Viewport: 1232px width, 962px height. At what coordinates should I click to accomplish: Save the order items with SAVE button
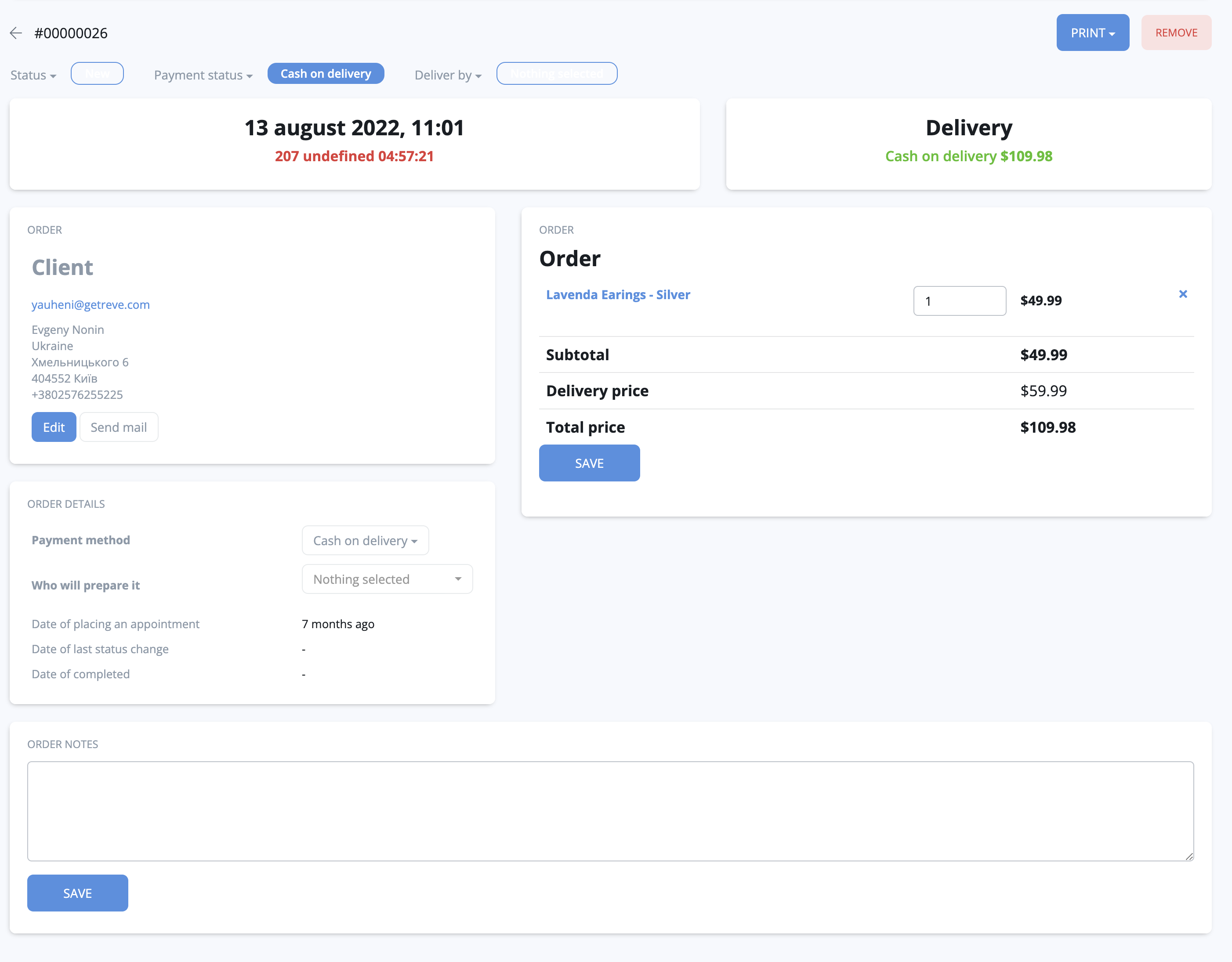589,463
